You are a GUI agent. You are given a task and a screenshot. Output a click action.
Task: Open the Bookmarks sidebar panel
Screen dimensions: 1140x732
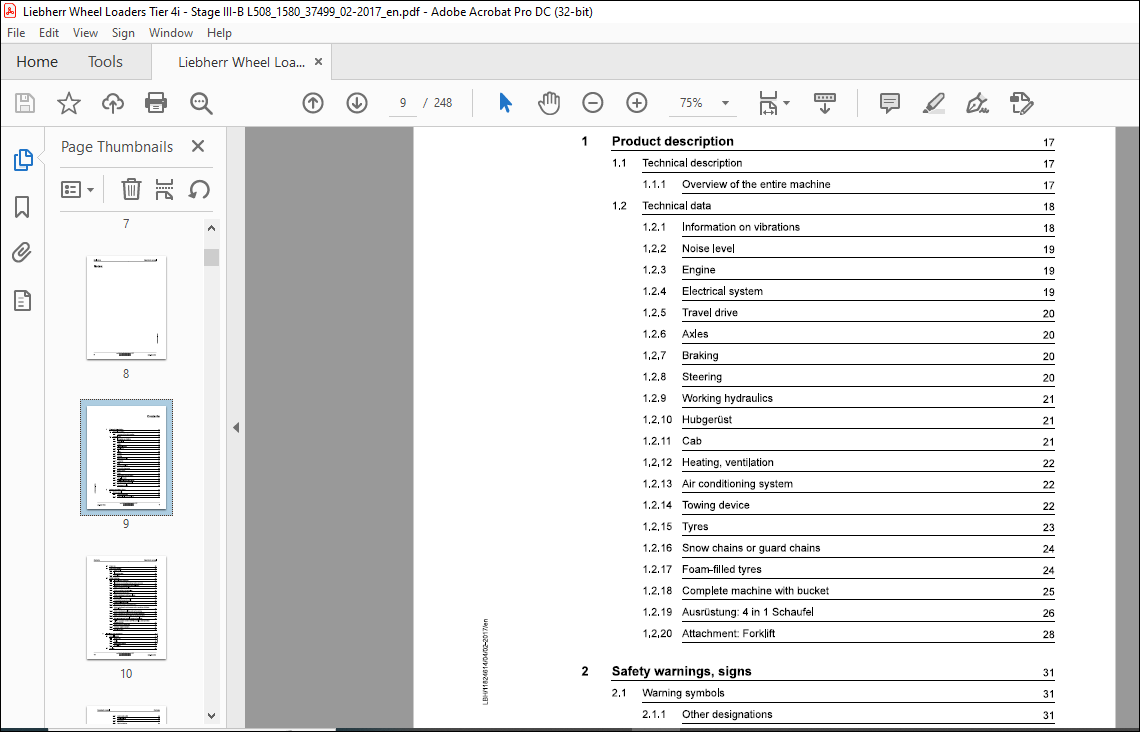coord(22,206)
